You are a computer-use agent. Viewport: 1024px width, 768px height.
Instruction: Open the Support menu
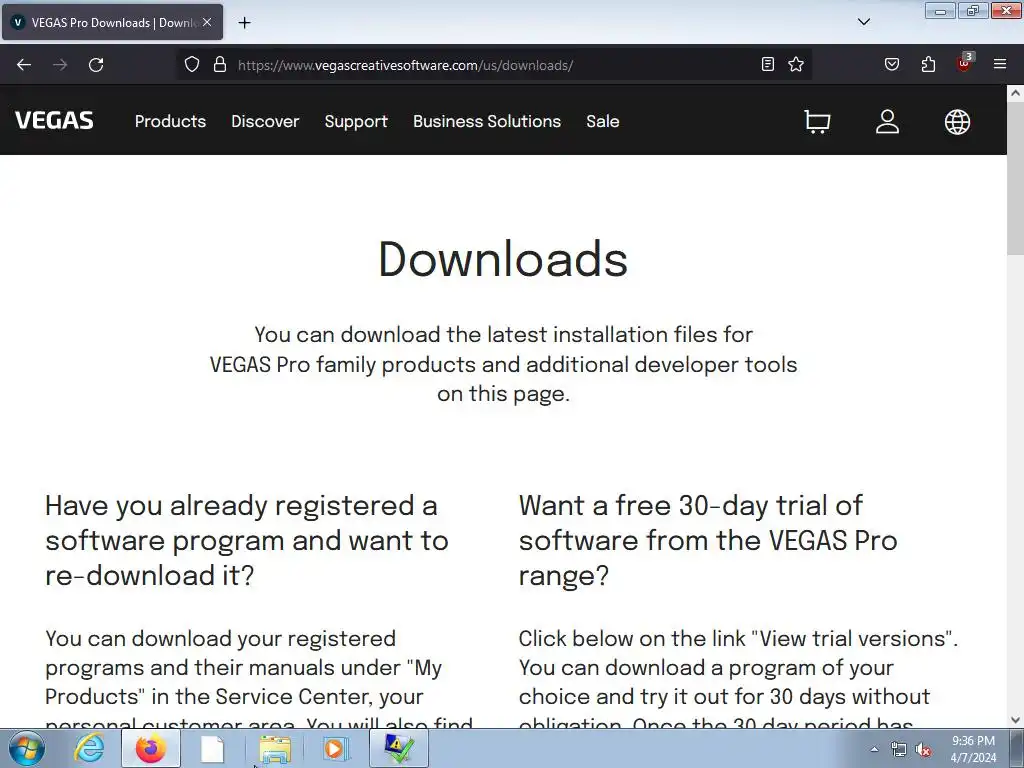coord(356,121)
